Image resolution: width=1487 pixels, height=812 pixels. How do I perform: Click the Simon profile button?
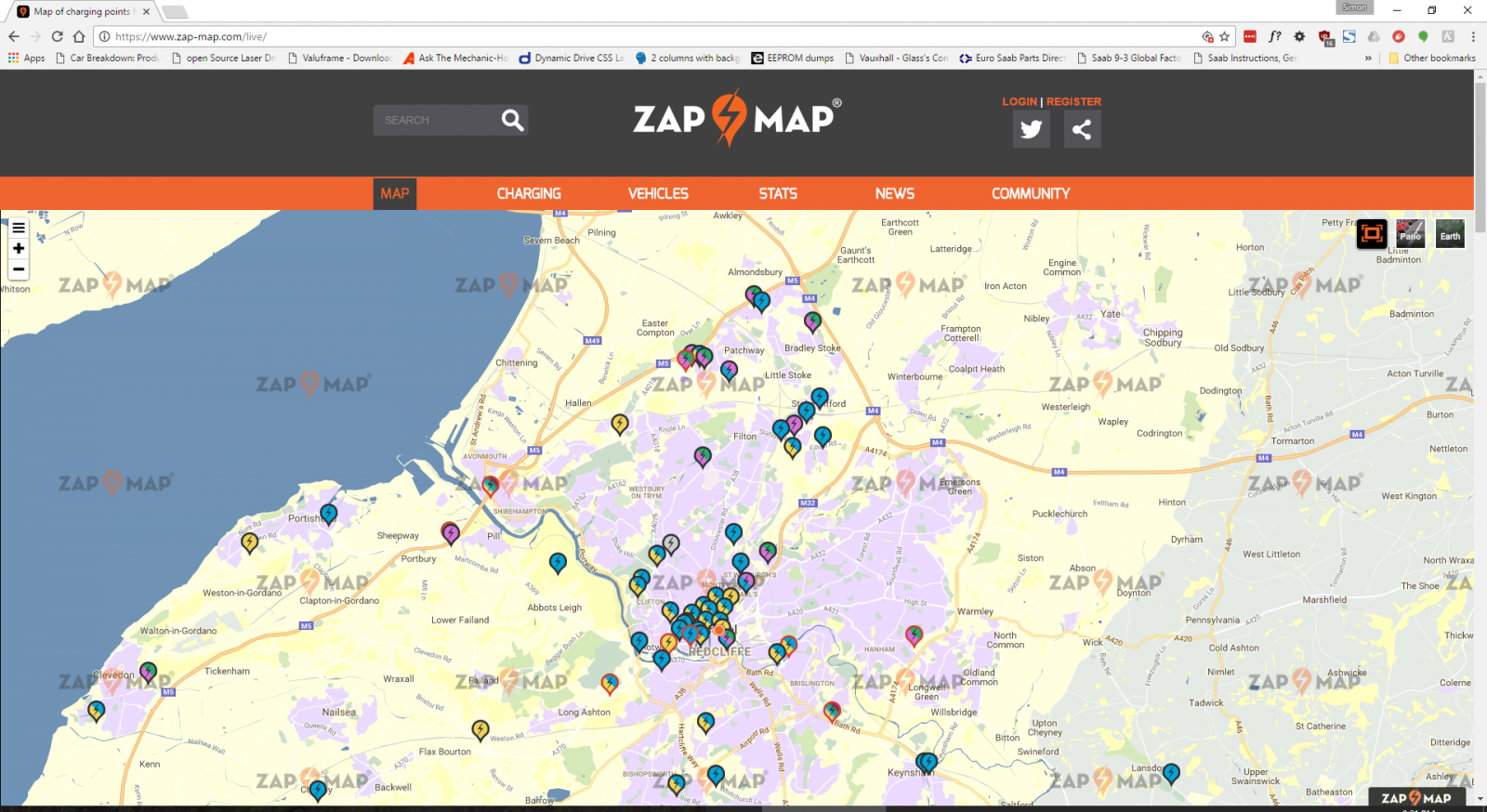click(1354, 7)
